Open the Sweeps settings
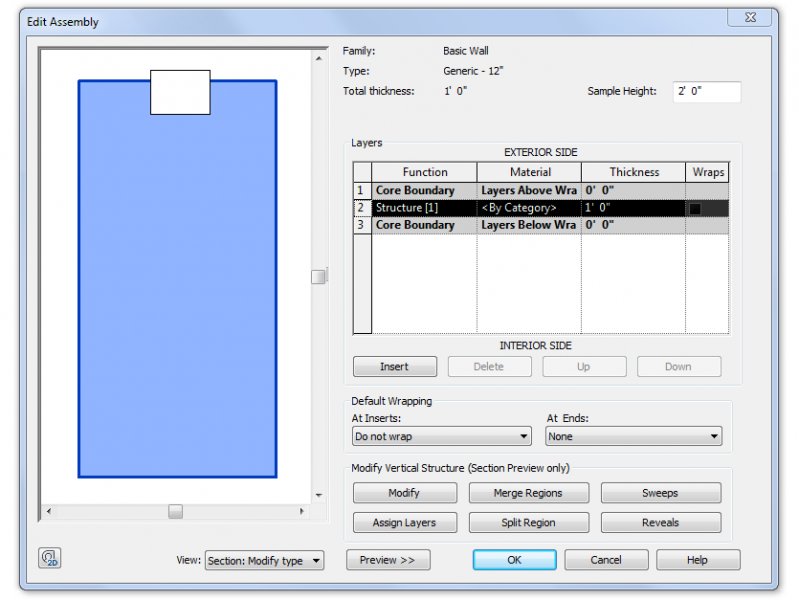The width and height of the screenshot is (799, 600). (x=661, y=493)
